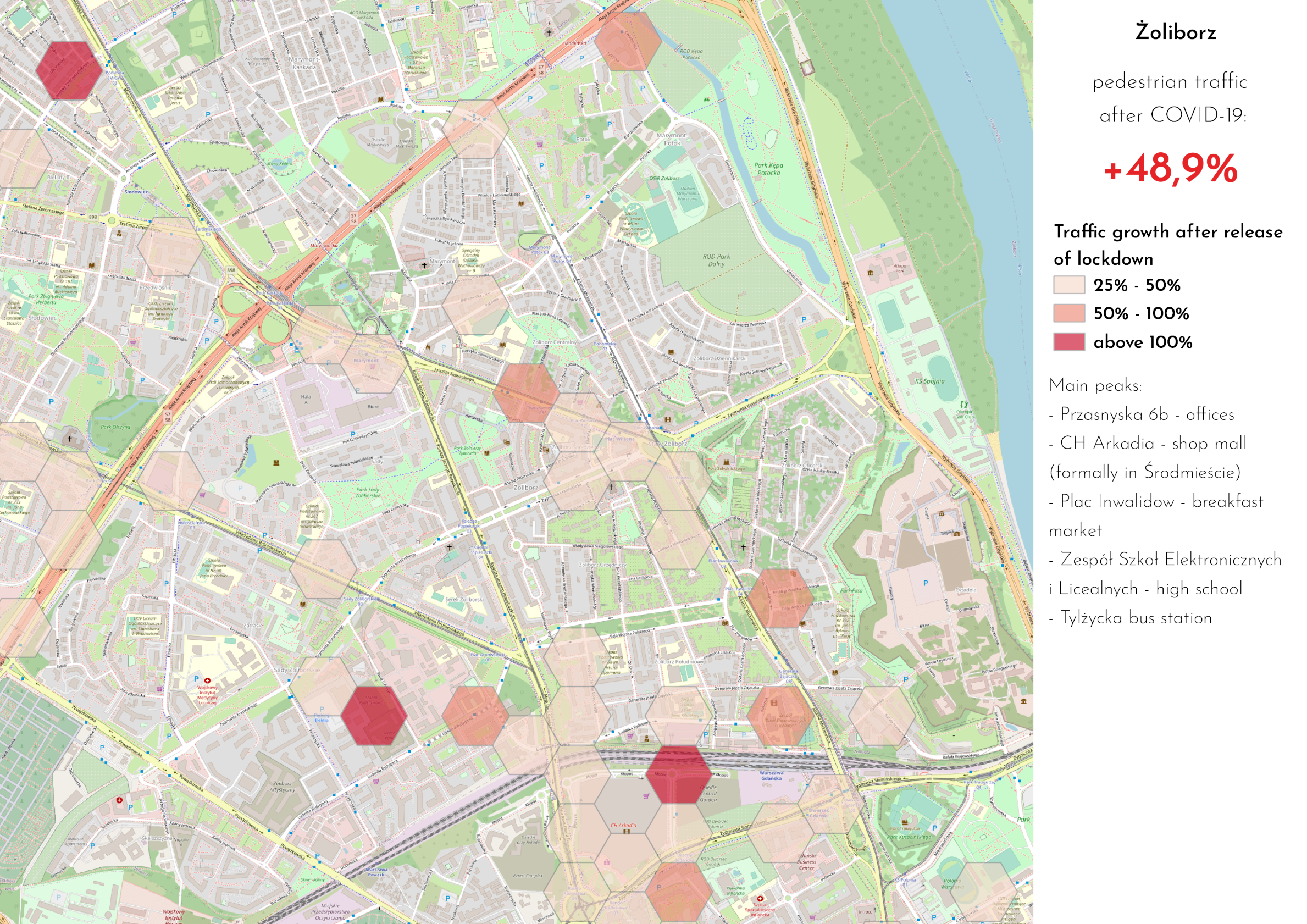Screen dimensions: 1307x924
Task: Click the golf icon above Olympic Golf Club
Action: pos(964,405)
